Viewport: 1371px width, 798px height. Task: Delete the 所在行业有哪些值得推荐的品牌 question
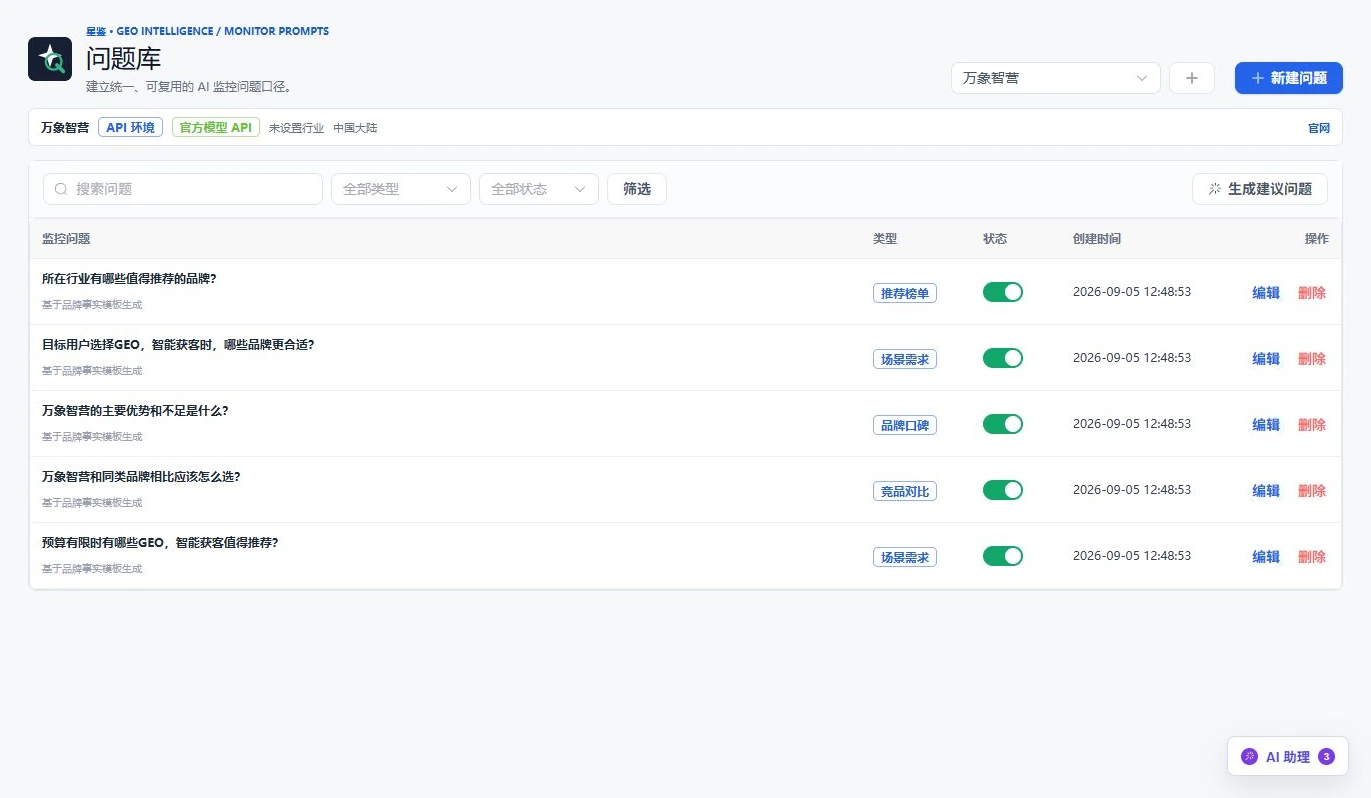tap(1312, 293)
